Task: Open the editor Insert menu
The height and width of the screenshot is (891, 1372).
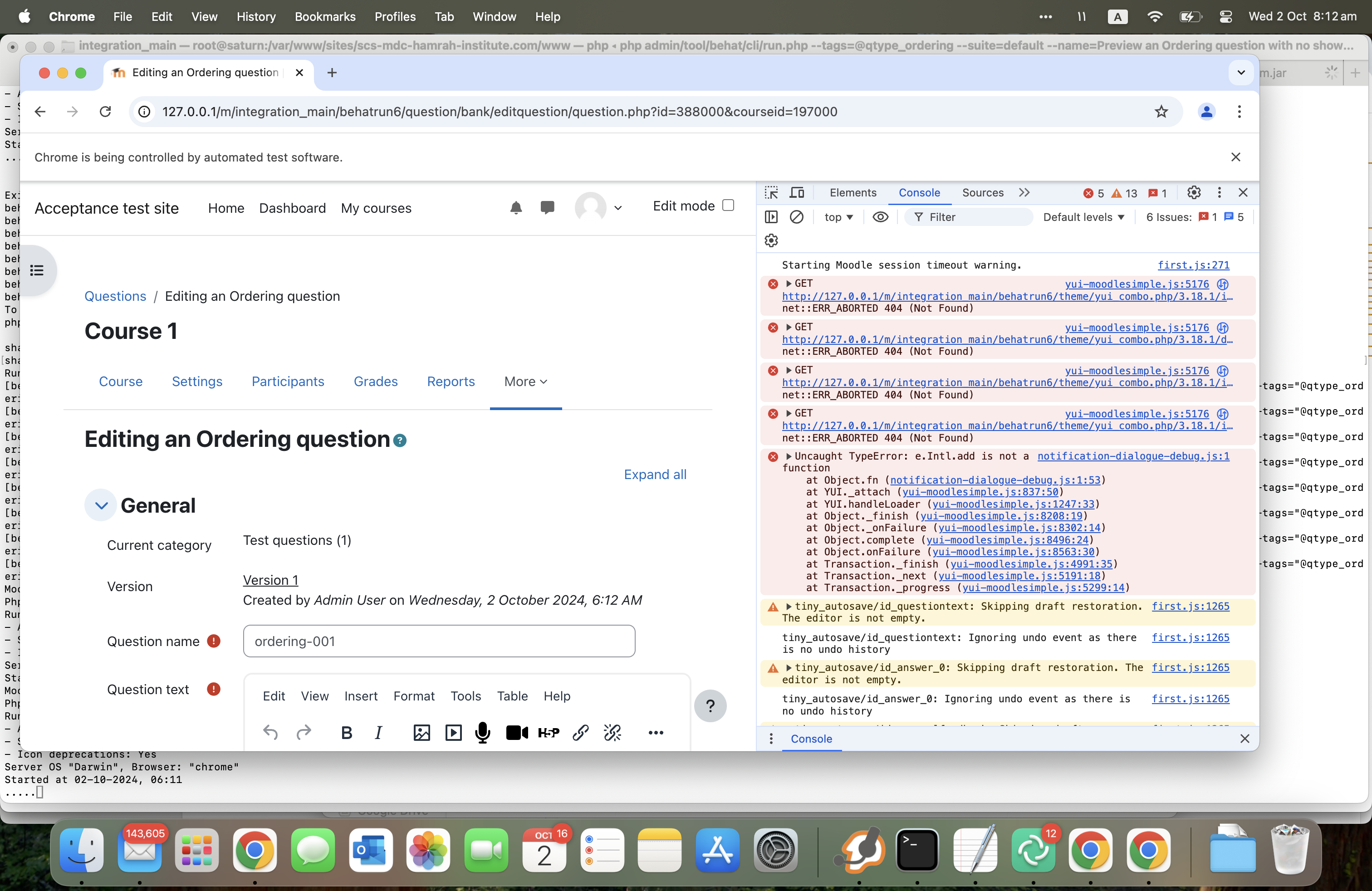Action: pyautogui.click(x=361, y=696)
